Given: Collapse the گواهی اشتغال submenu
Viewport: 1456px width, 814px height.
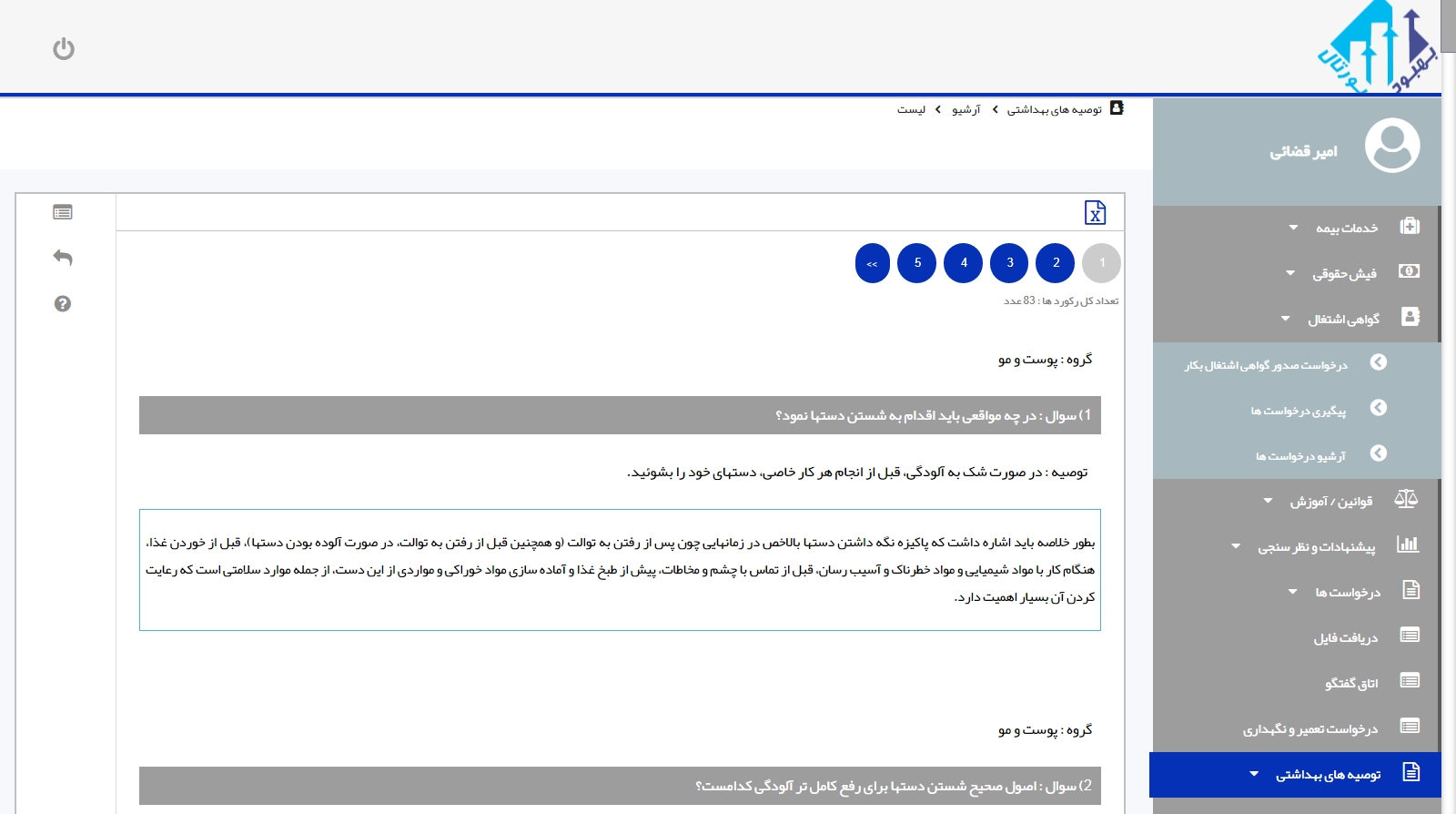Looking at the screenshot, I should 1285,319.
